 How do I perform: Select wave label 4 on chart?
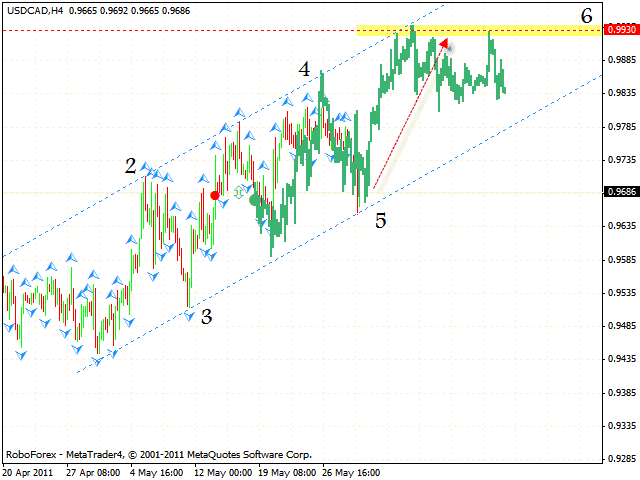coord(304,70)
